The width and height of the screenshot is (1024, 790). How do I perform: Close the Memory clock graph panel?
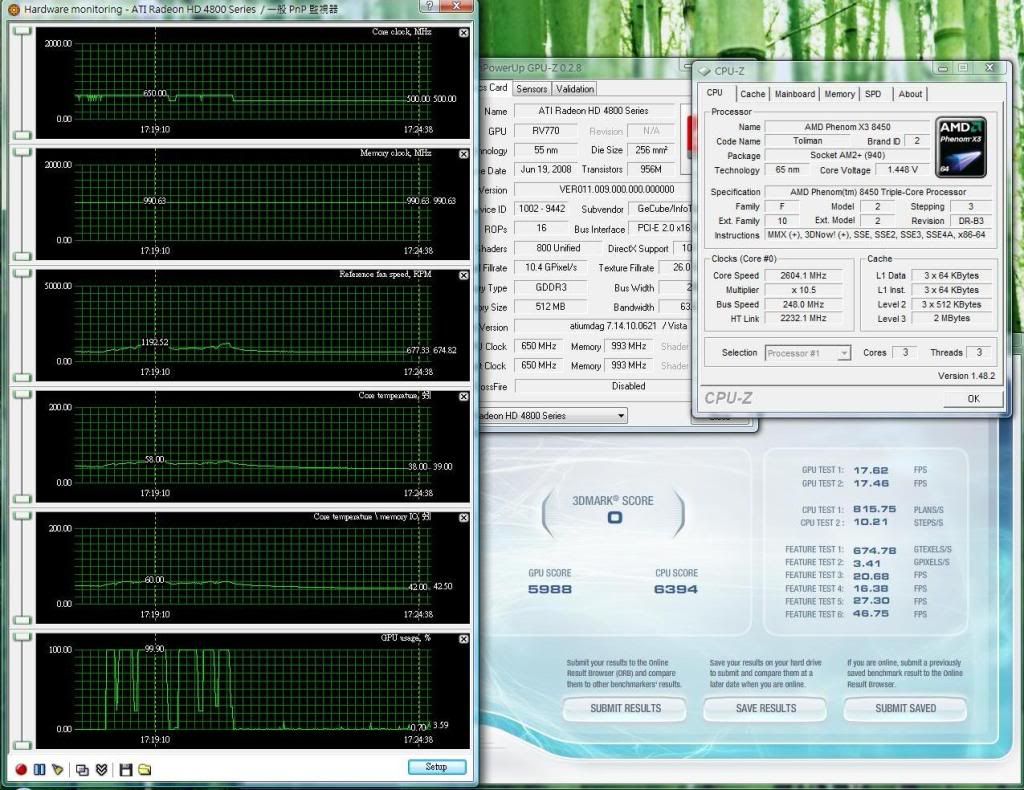[464, 154]
